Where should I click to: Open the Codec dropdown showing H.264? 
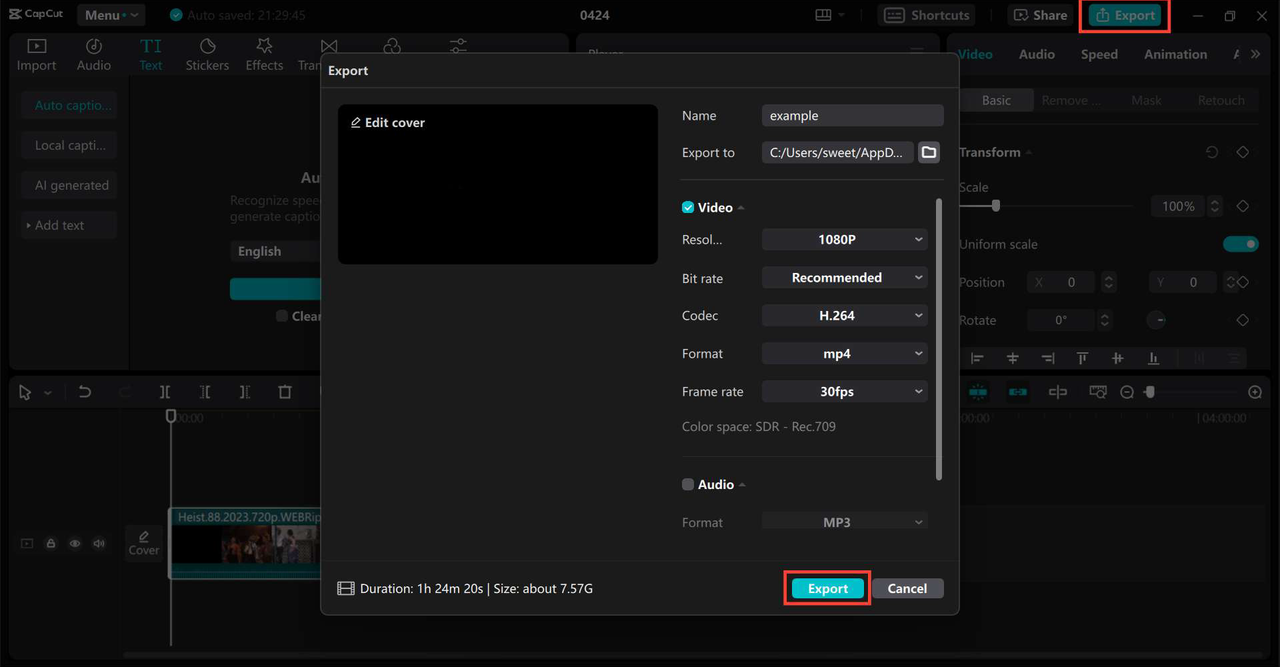[x=845, y=316]
